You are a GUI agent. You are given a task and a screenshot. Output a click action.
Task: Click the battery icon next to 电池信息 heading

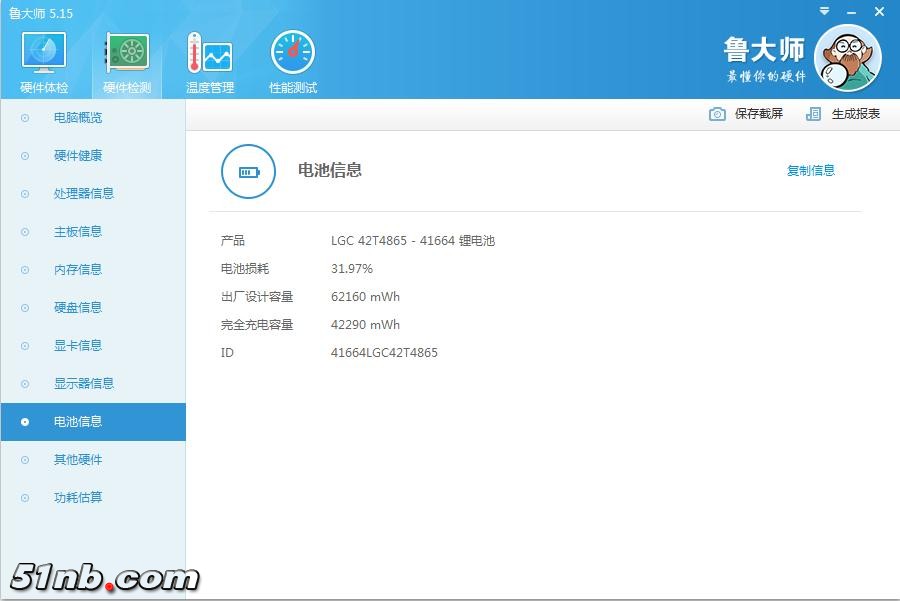tap(248, 171)
